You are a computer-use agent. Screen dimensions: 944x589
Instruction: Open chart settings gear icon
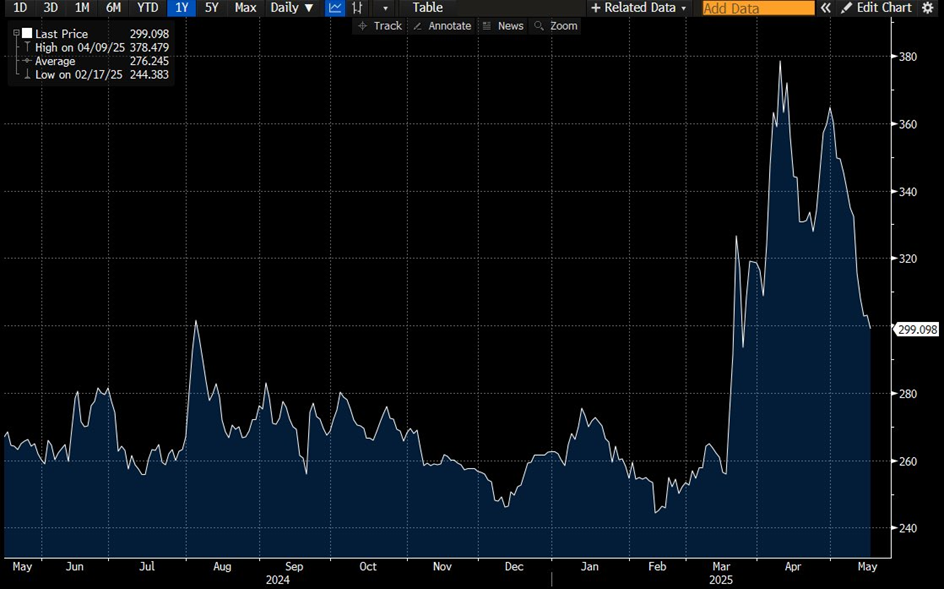coord(927,8)
